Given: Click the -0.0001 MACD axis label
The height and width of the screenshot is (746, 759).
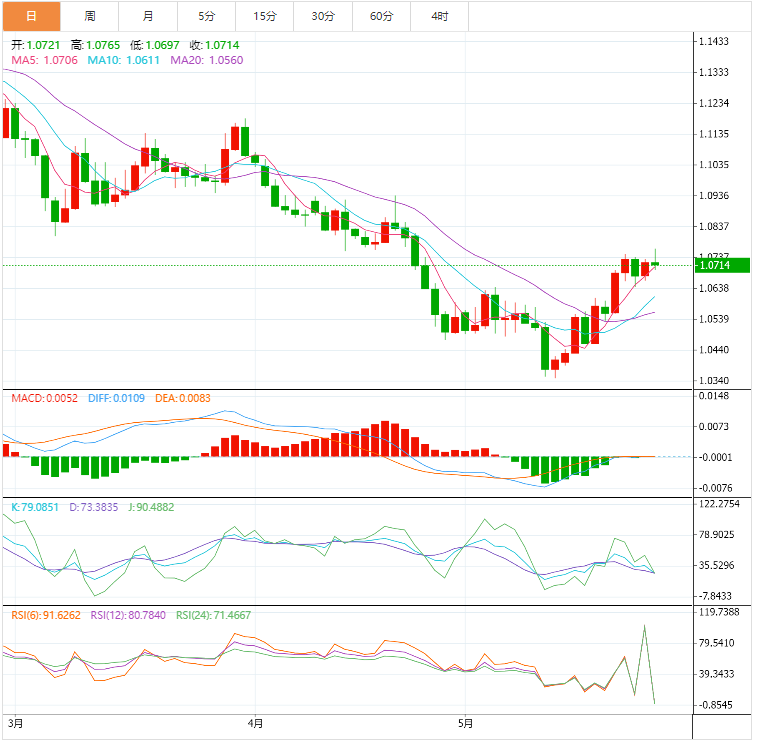Looking at the screenshot, I should 715,457.
